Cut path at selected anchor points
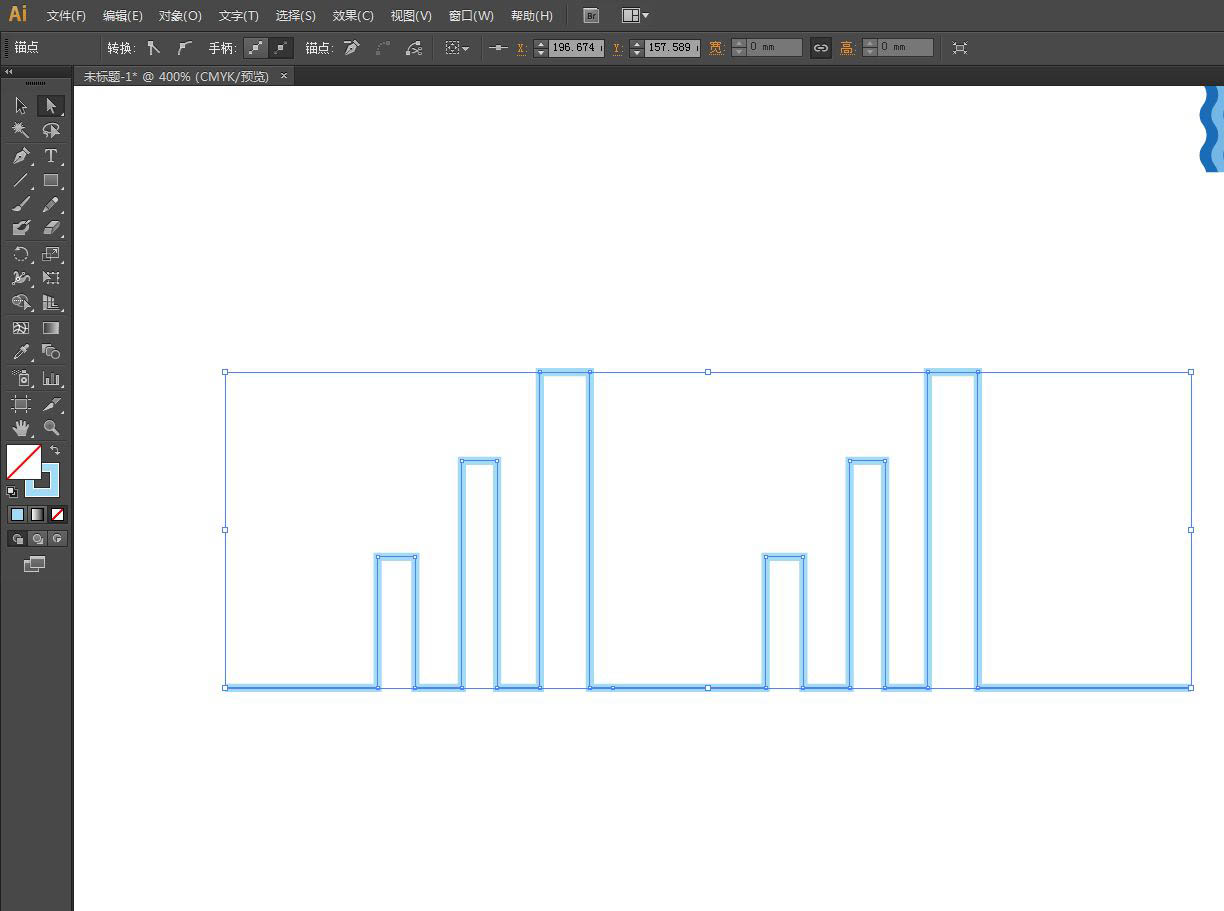The image size is (1224, 911). click(414, 48)
